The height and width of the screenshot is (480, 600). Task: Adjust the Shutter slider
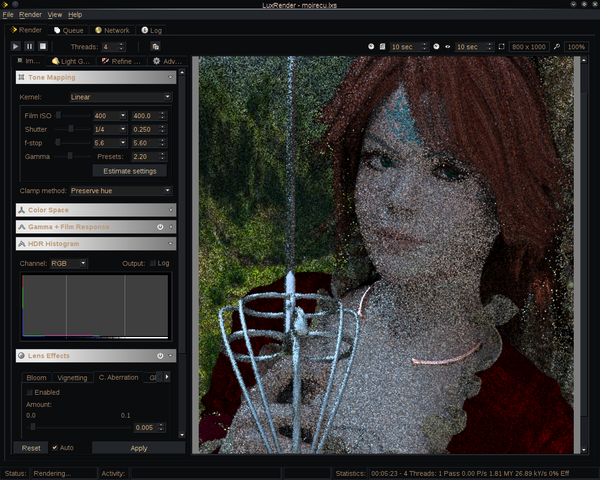pyautogui.click(x=73, y=129)
